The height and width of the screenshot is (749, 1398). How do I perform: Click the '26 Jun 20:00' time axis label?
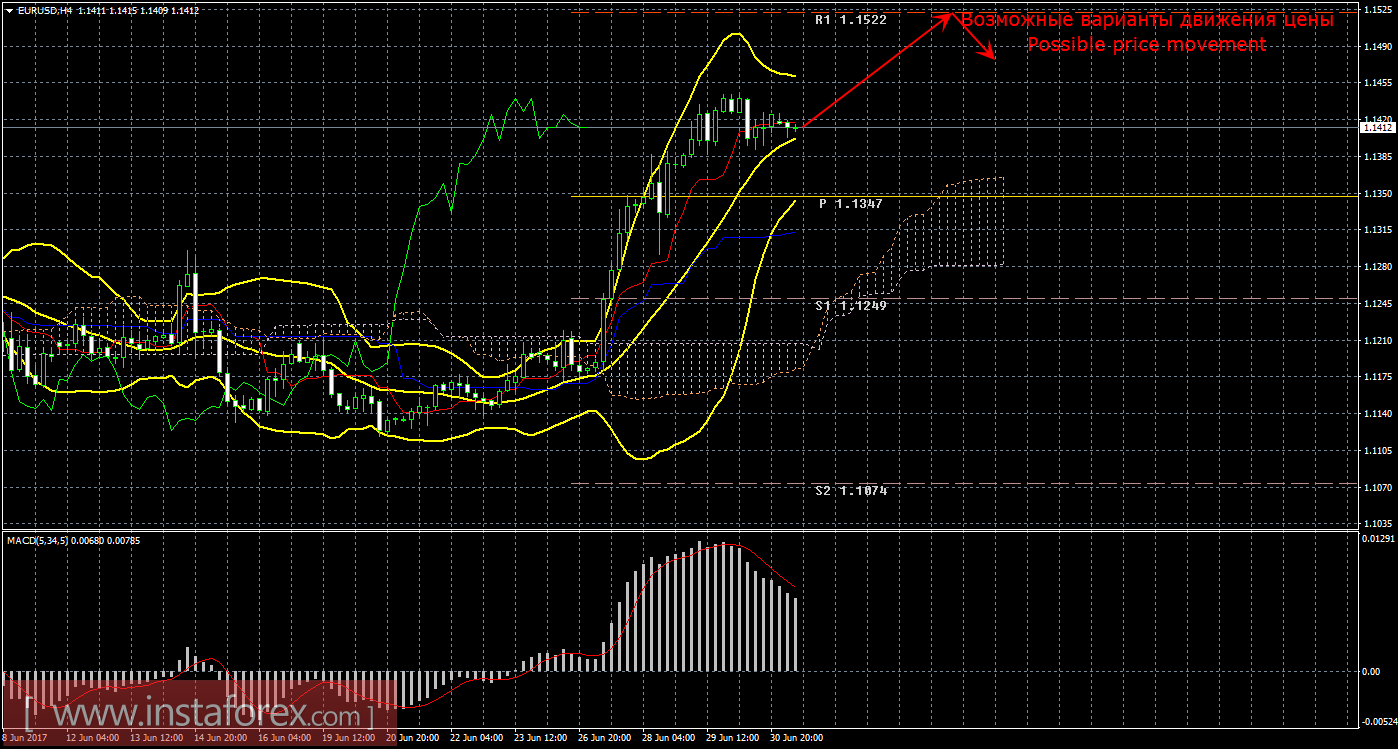click(x=605, y=739)
